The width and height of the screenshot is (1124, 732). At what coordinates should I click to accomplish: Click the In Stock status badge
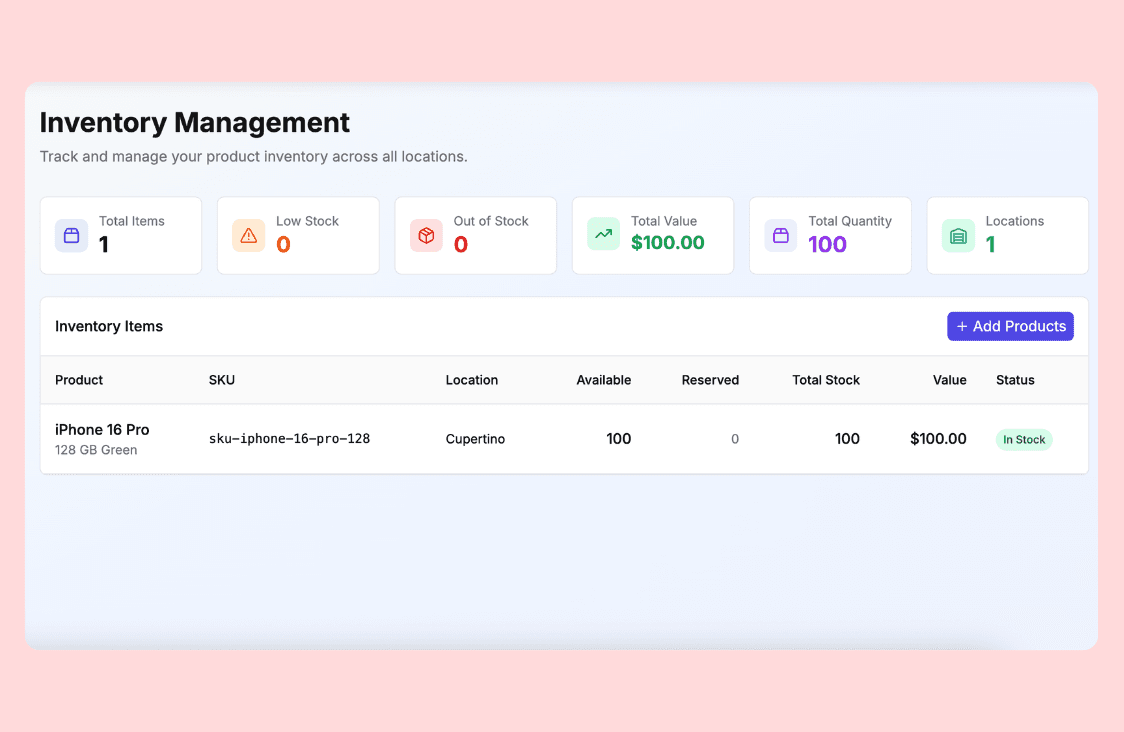tap(1024, 439)
